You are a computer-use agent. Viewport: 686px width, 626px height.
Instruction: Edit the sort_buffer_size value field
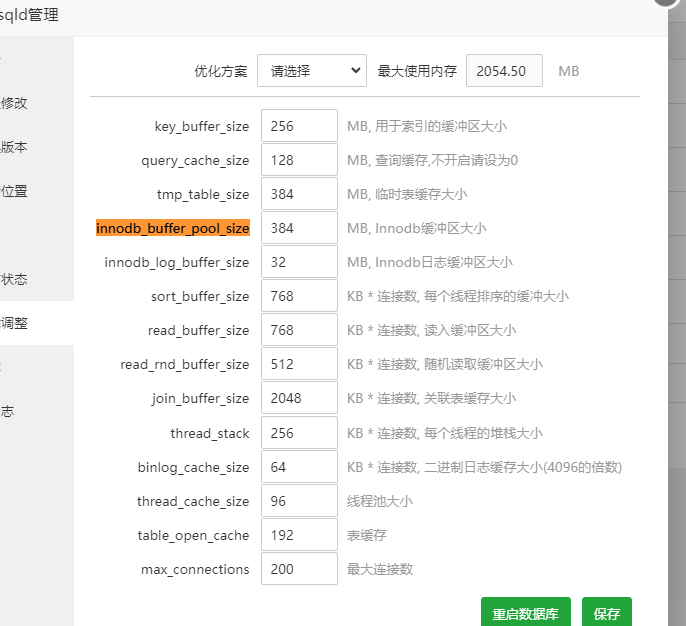click(299, 296)
